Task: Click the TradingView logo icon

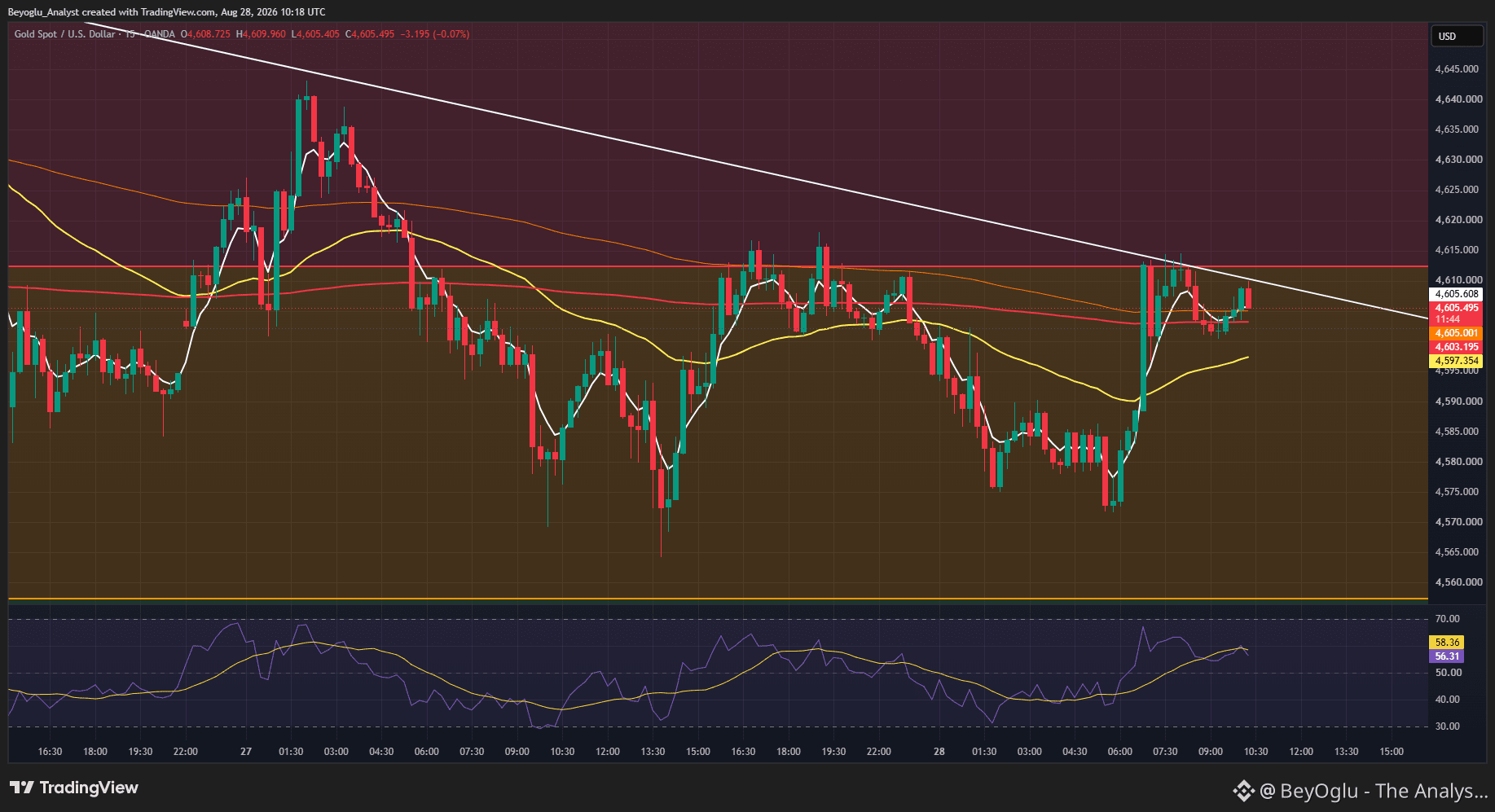Action: tap(22, 788)
